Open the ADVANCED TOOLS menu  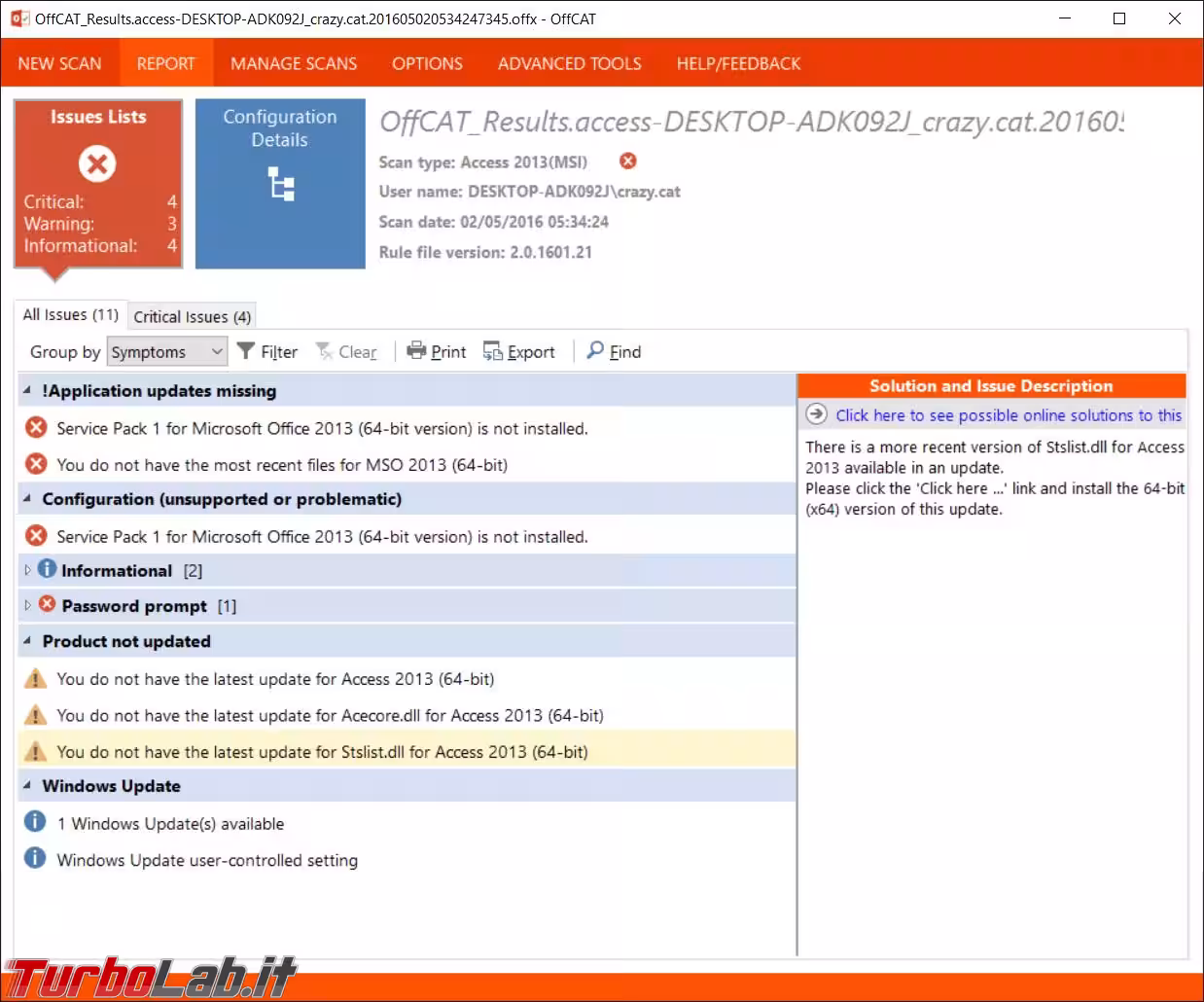click(x=569, y=64)
